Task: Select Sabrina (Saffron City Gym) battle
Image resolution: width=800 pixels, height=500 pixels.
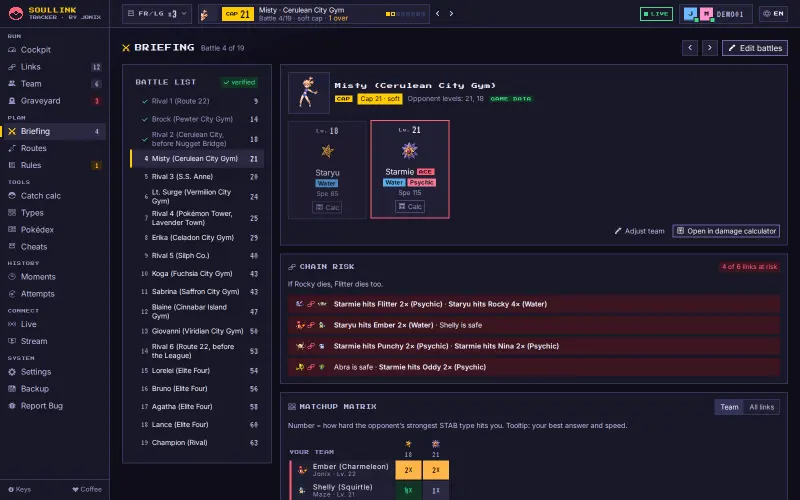Action: pyautogui.click(x=197, y=292)
